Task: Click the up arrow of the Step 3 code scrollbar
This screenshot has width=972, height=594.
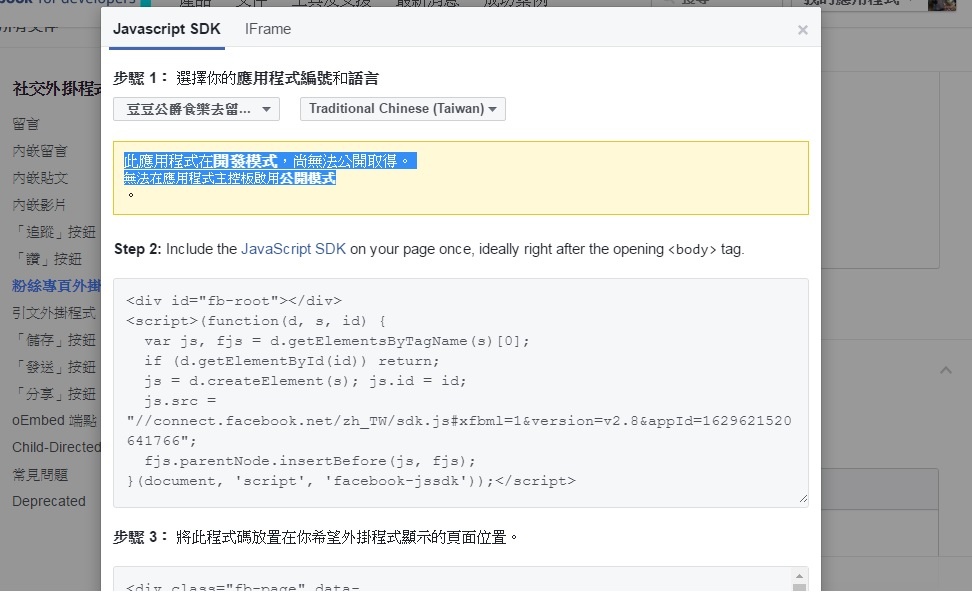Action: click(x=800, y=576)
